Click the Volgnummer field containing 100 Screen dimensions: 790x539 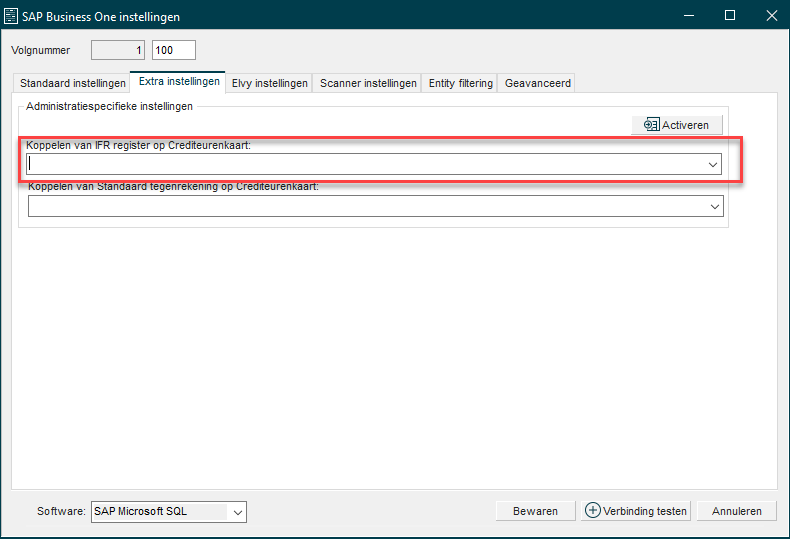(x=174, y=50)
